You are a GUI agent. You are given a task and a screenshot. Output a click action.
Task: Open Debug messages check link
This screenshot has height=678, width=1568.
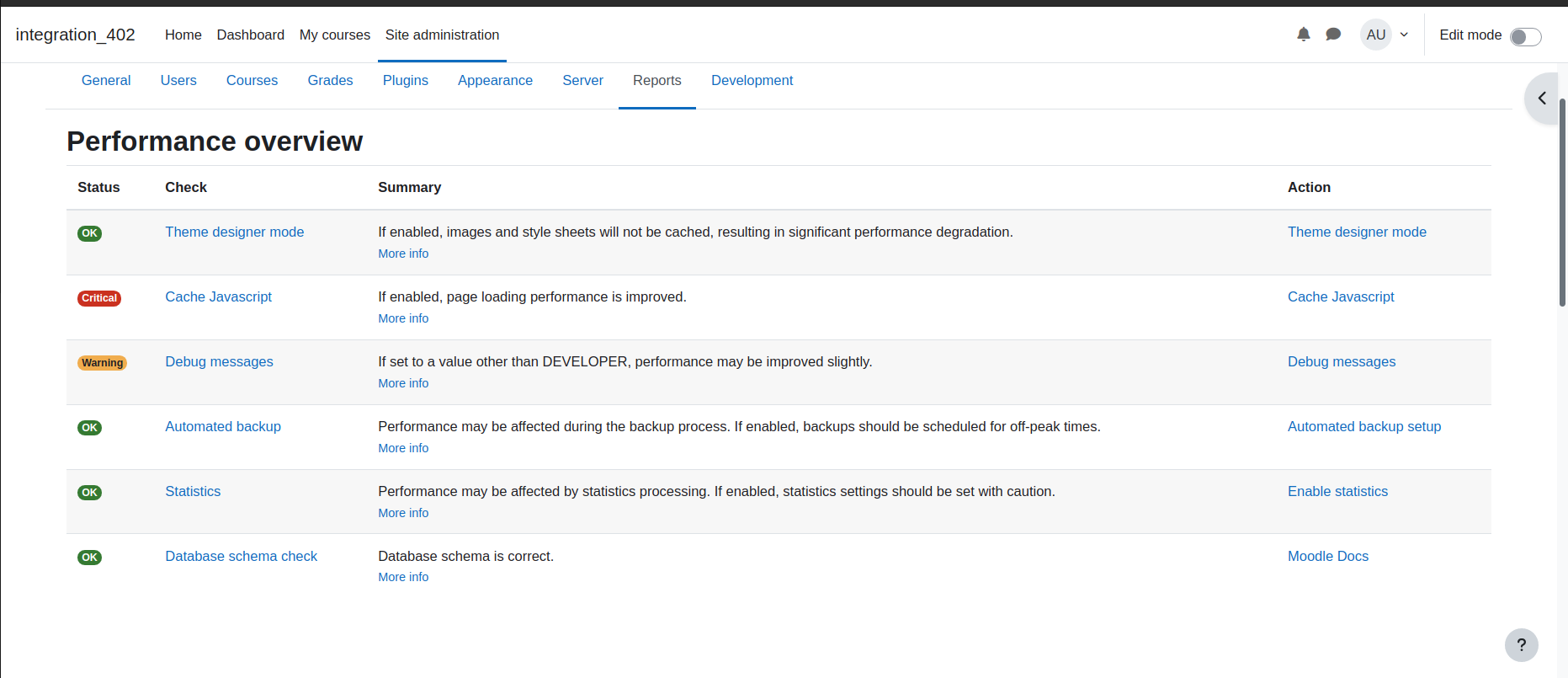point(219,361)
